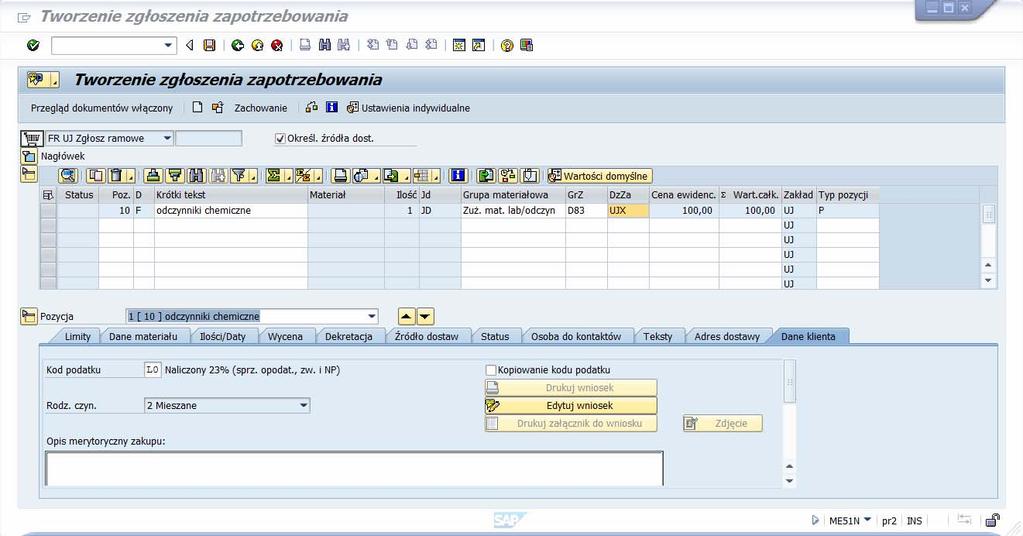Switch to the Limity tab
The width and height of the screenshot is (1023, 536).
[78, 336]
